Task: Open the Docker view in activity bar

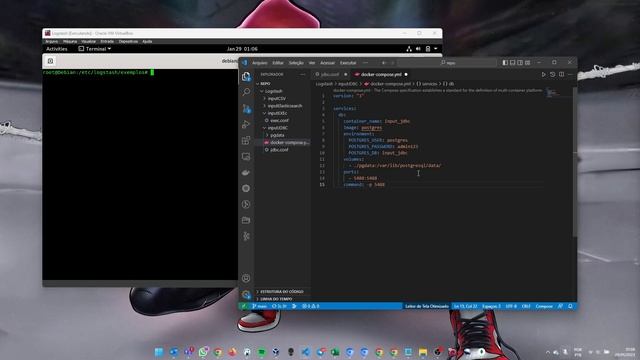Action: pyautogui.click(x=246, y=172)
